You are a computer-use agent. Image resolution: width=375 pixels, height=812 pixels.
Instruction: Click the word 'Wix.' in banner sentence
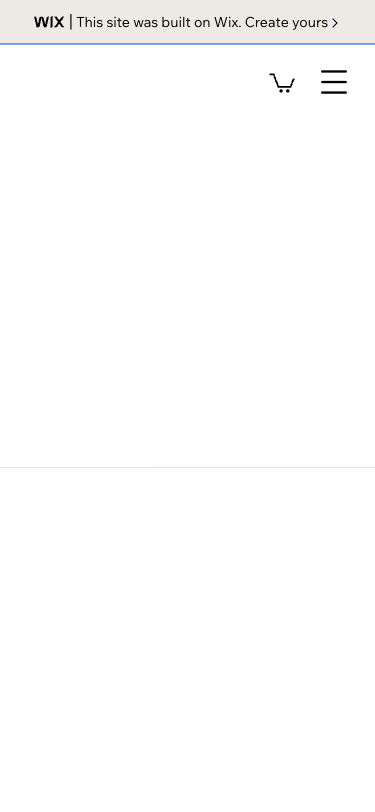[x=228, y=23]
